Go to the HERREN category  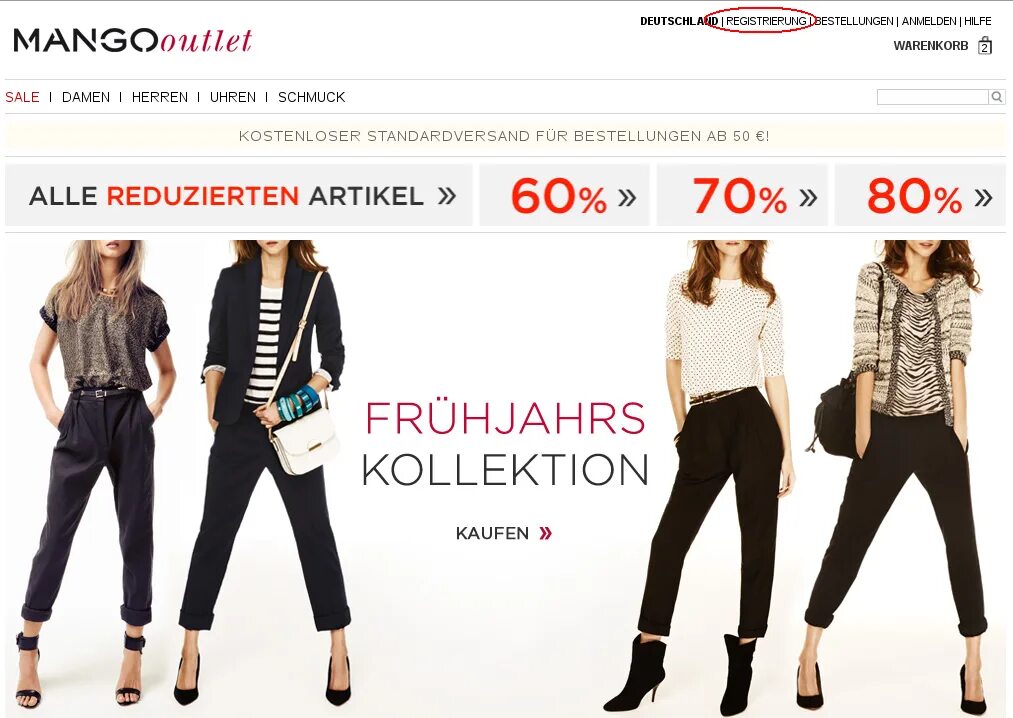pyautogui.click(x=160, y=97)
